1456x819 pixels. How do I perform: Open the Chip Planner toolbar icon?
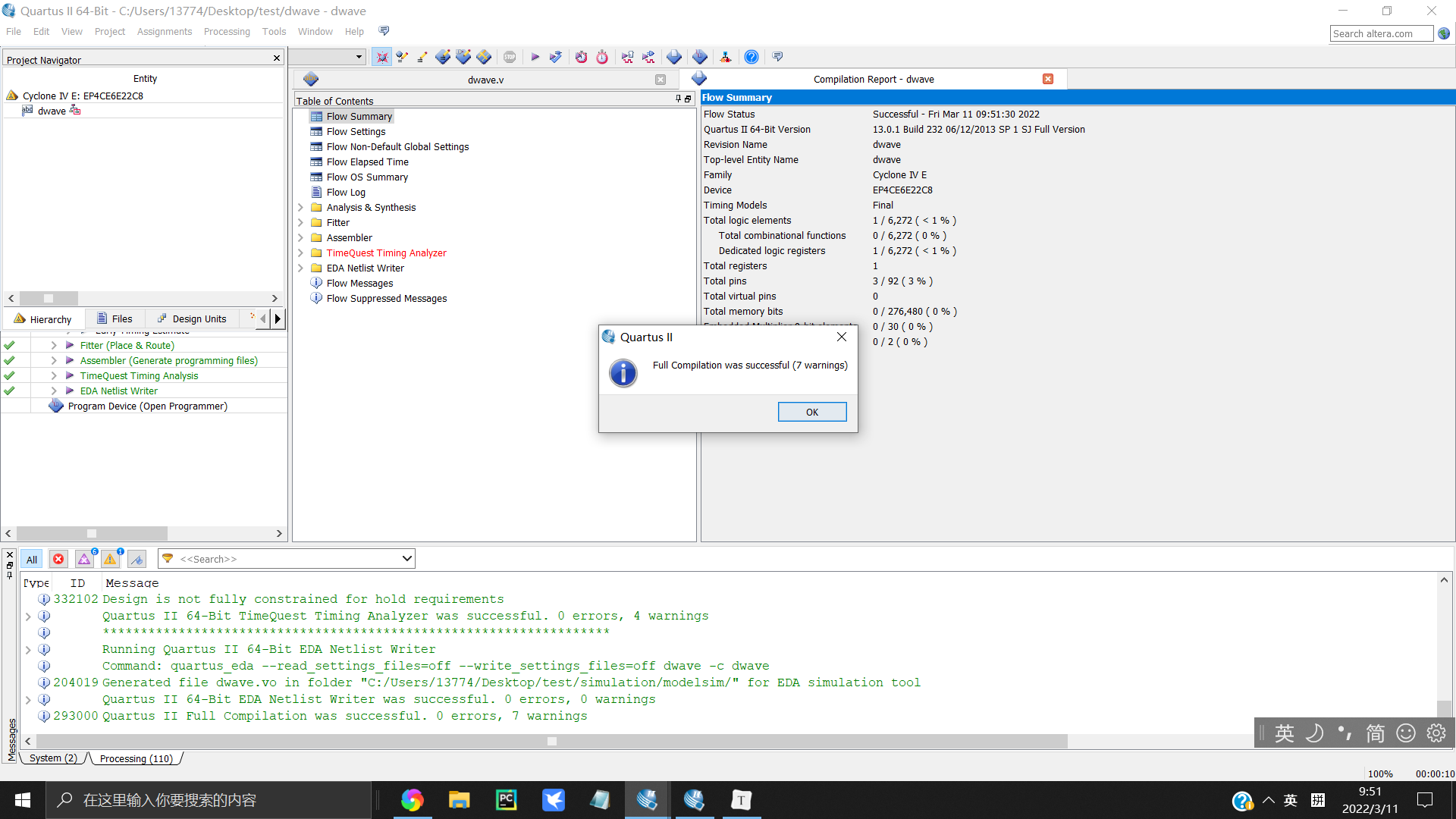point(484,57)
